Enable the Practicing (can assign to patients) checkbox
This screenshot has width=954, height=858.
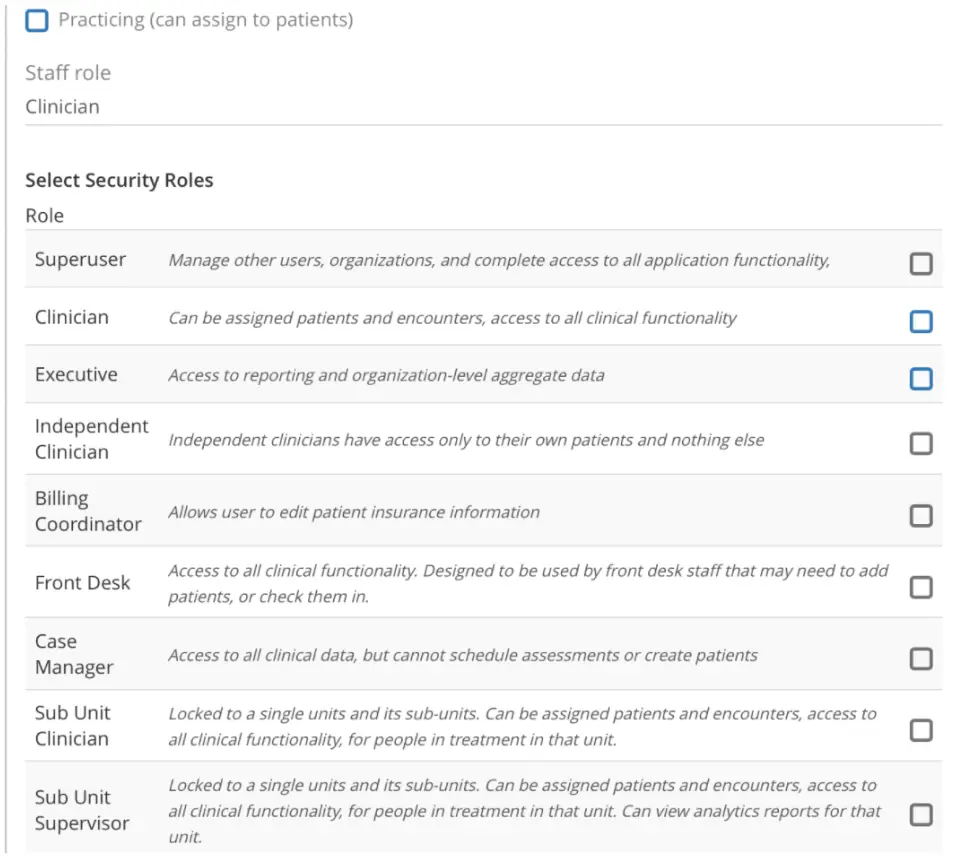pos(38,18)
